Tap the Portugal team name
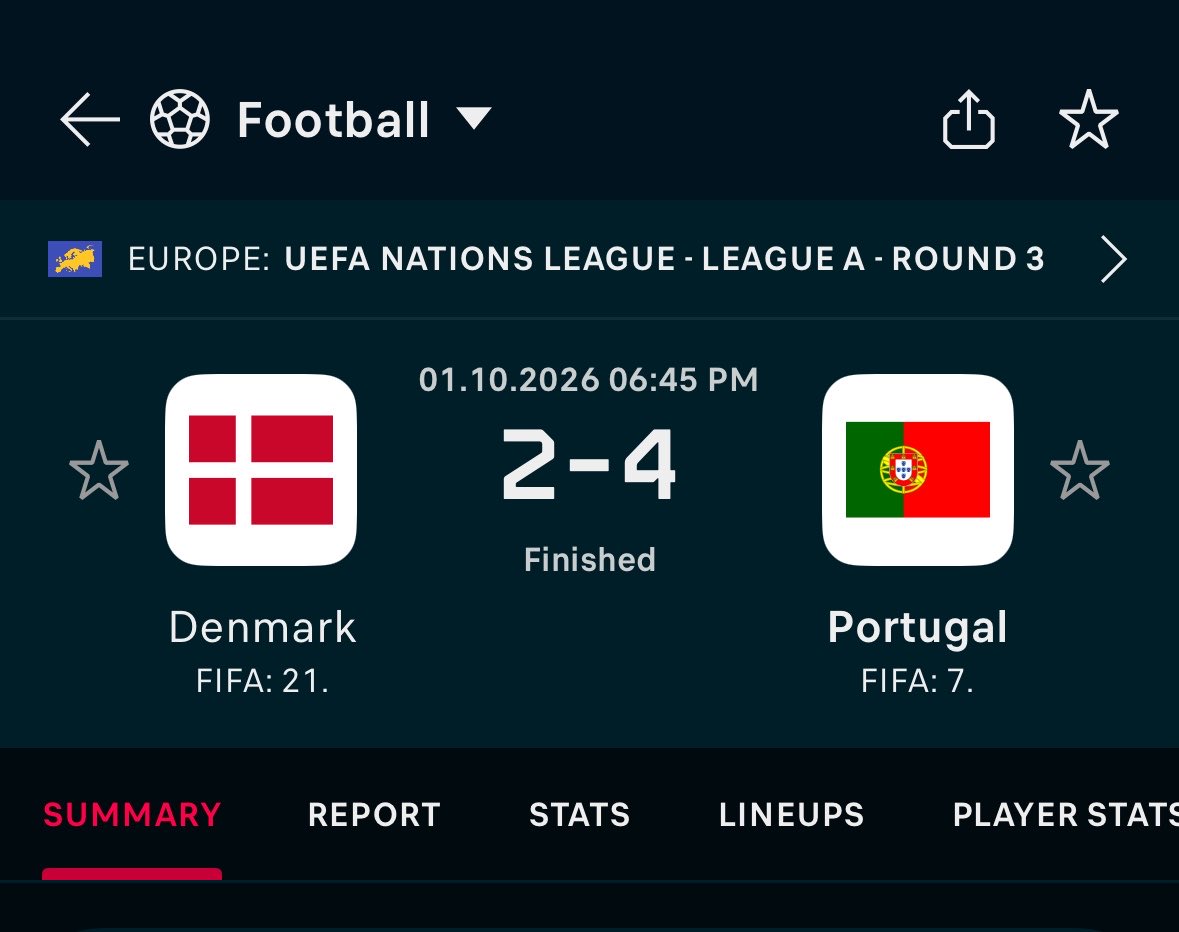The image size is (1179, 932). coord(917,628)
